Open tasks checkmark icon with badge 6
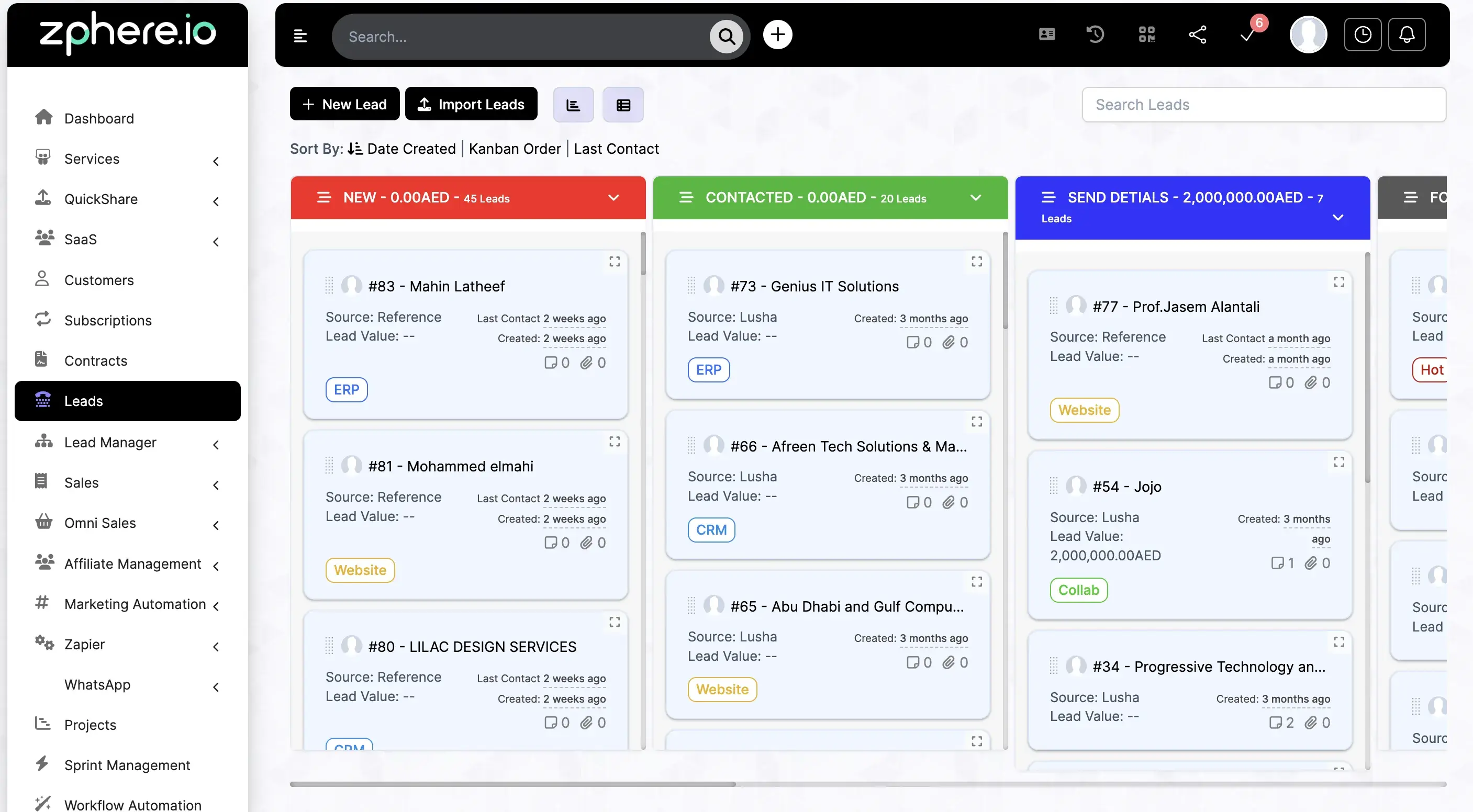1473x812 pixels. [1248, 35]
